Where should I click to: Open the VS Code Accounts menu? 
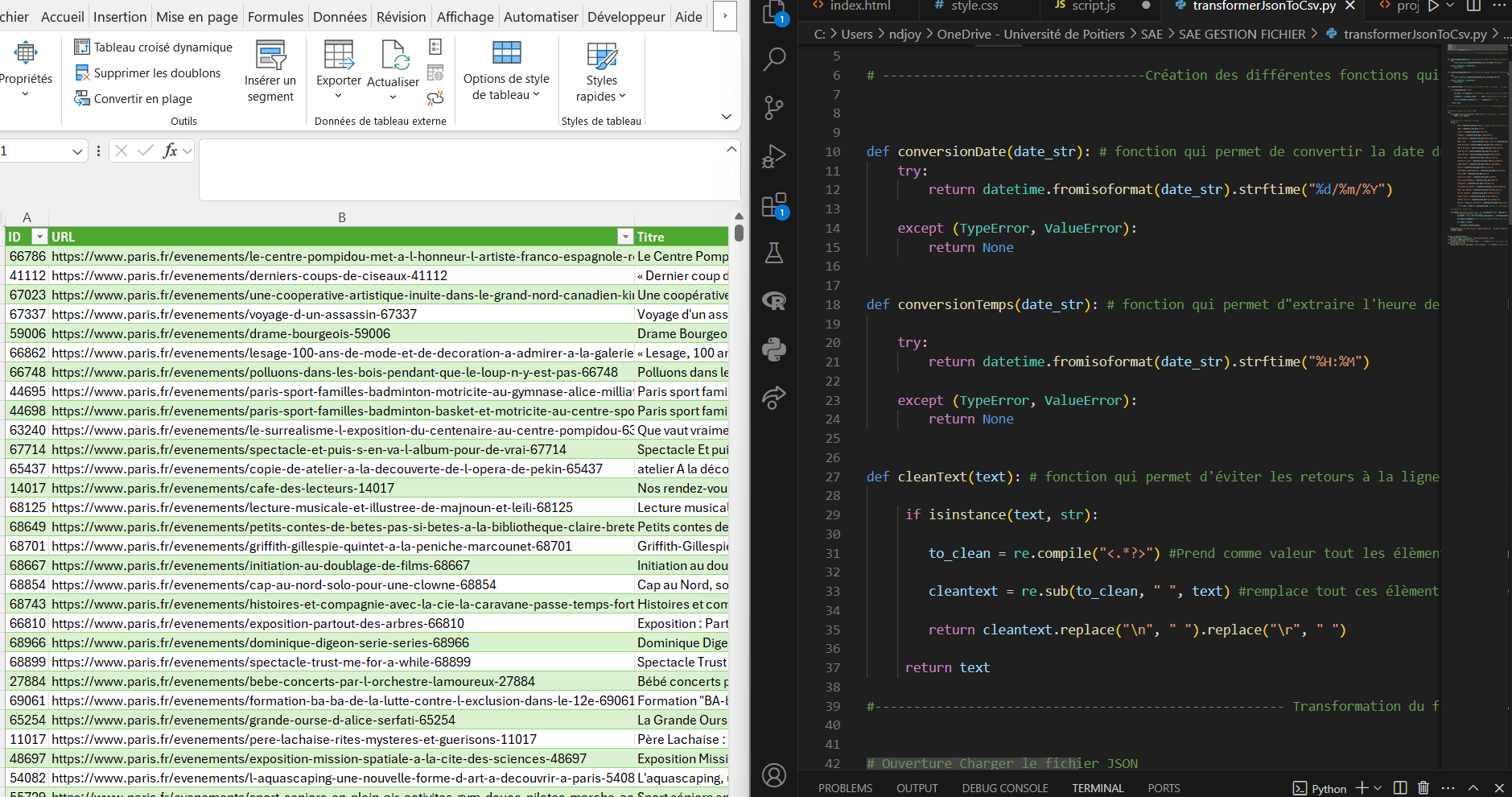(774, 775)
